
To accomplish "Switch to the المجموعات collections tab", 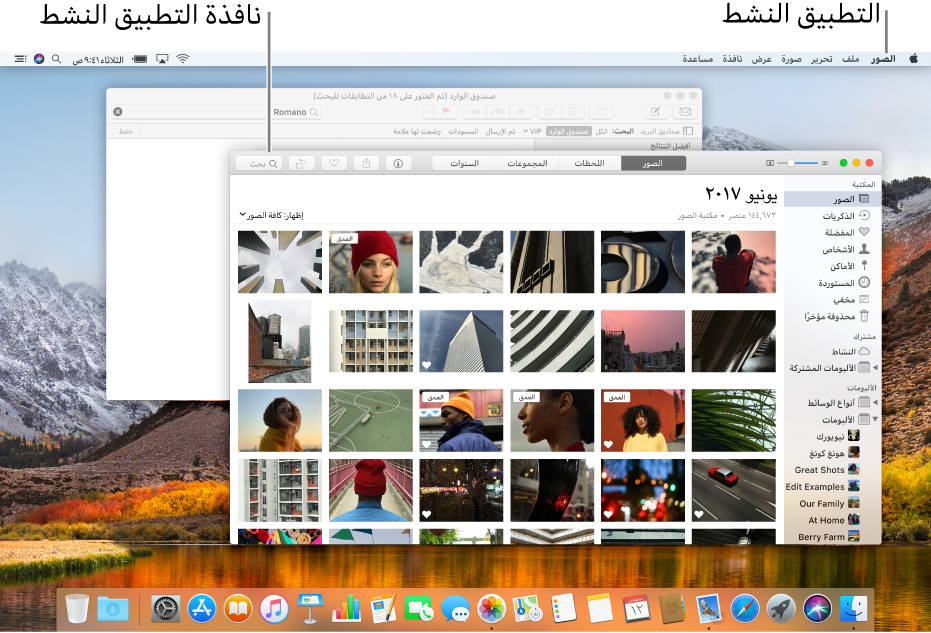I will (x=527, y=163).
